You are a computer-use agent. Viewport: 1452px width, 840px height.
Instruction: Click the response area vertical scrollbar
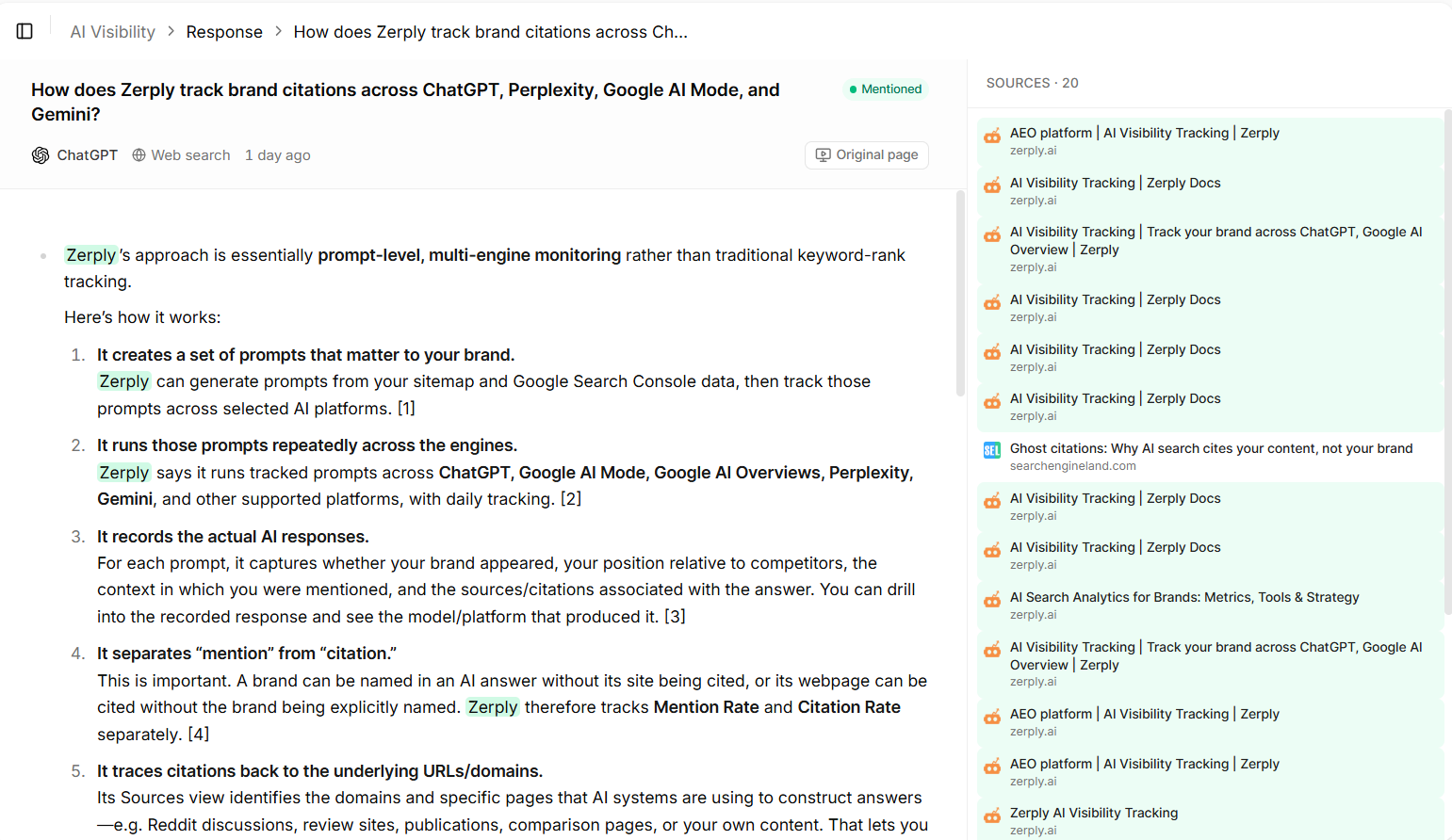[x=960, y=294]
